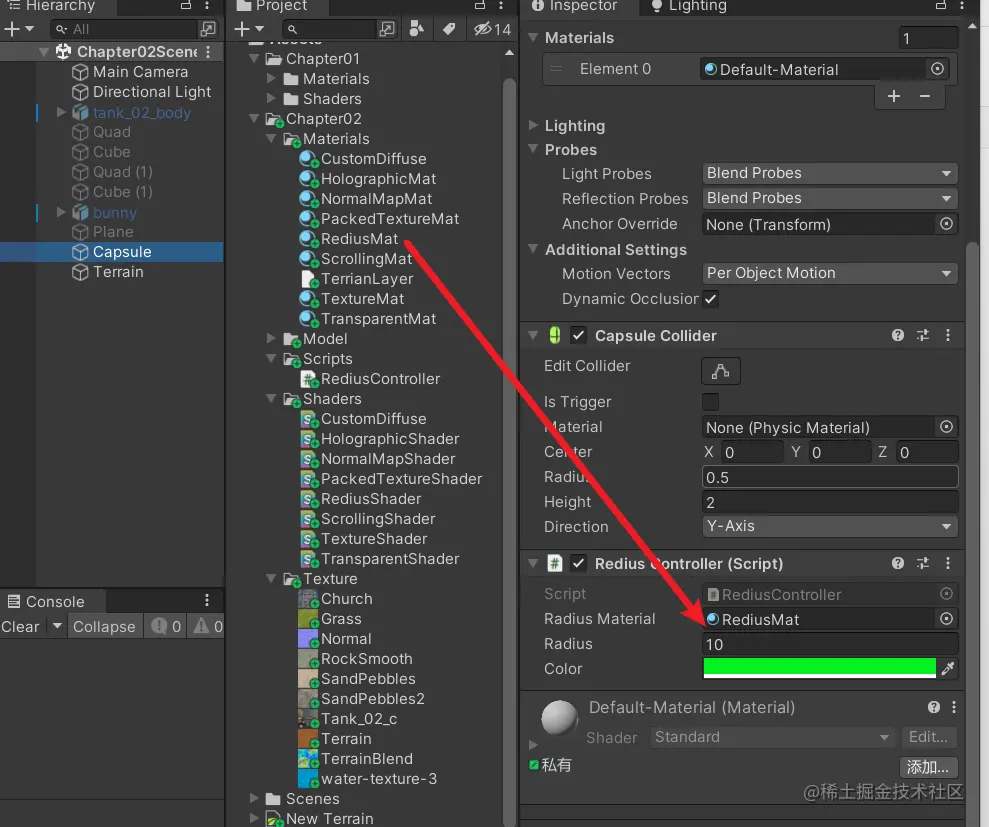Open Console panel options menu
Viewport: 989px width, 827px height.
click(x=207, y=600)
